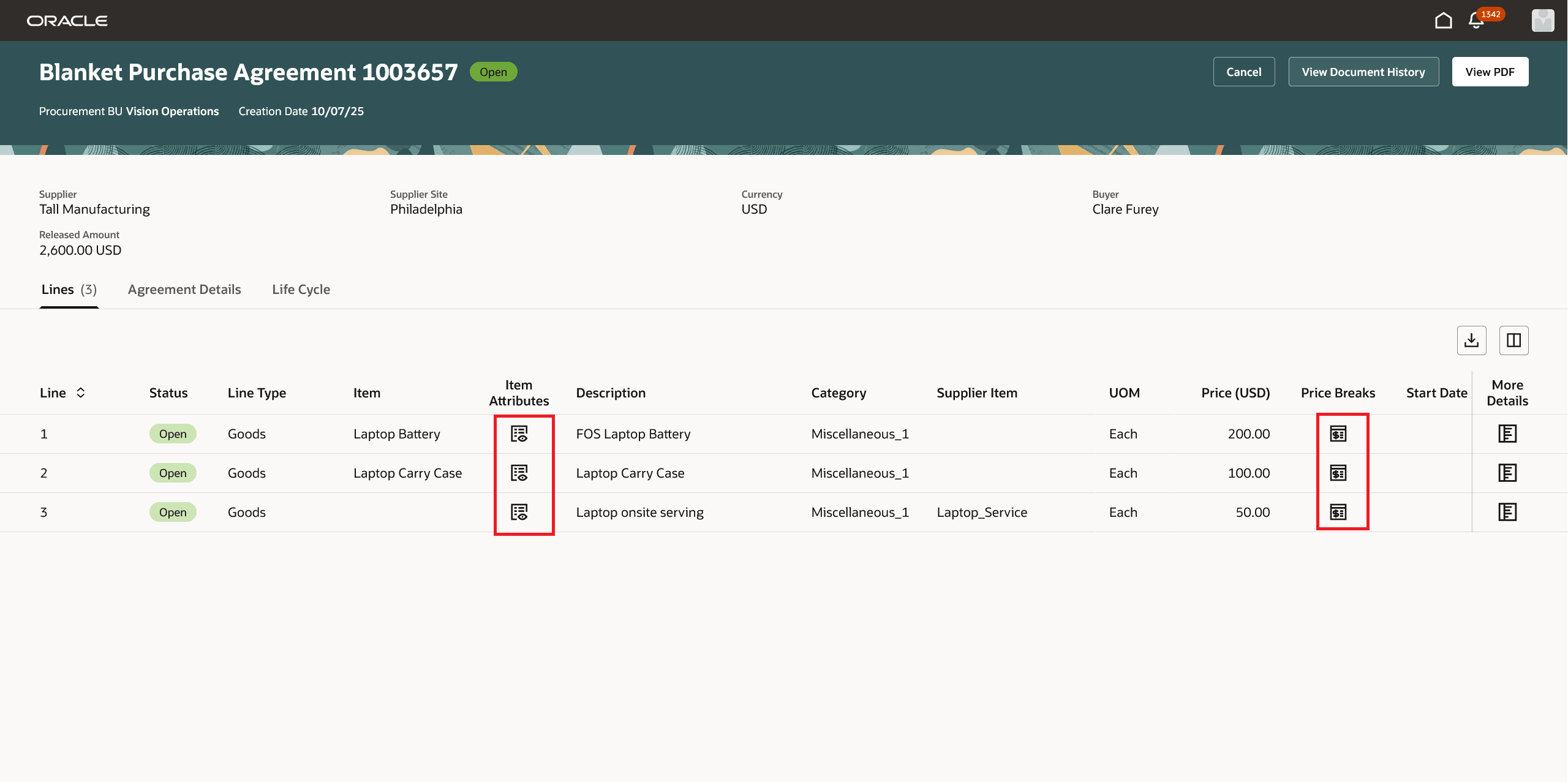Switch to Agreement Details tab
Screen dimensions: 1568x782
184,290
